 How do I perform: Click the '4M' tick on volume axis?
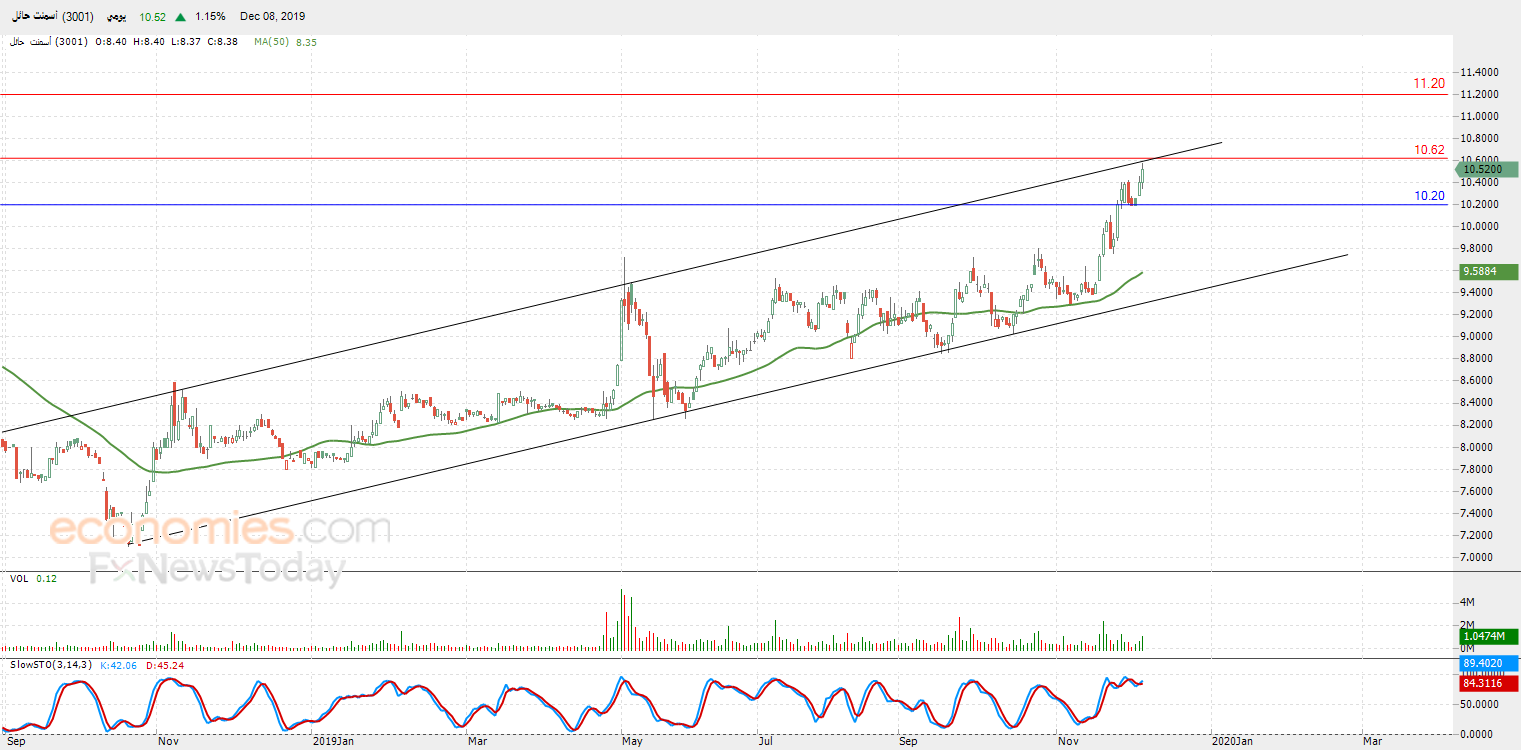tap(1468, 602)
